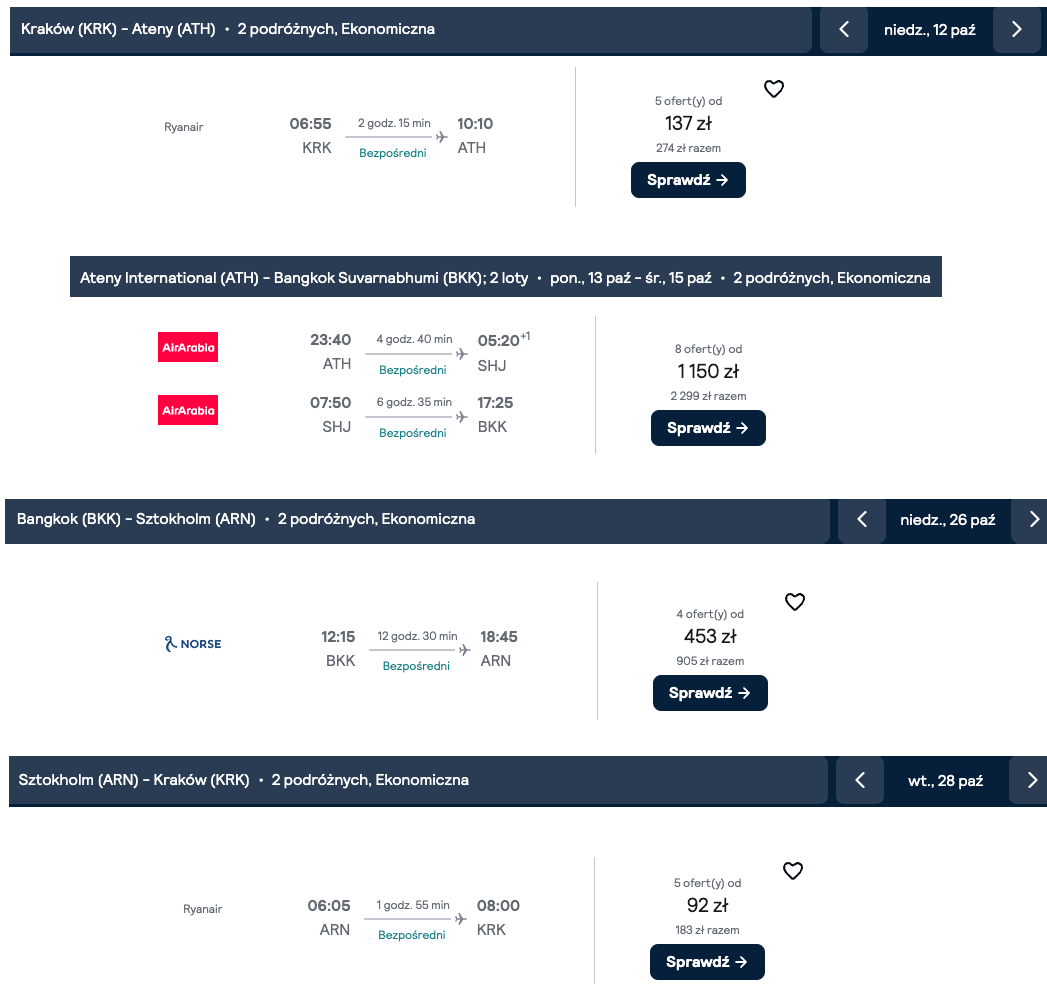Select next date after wt., 28 paź
This screenshot has height=984, width=1047.
pyautogui.click(x=1030, y=780)
